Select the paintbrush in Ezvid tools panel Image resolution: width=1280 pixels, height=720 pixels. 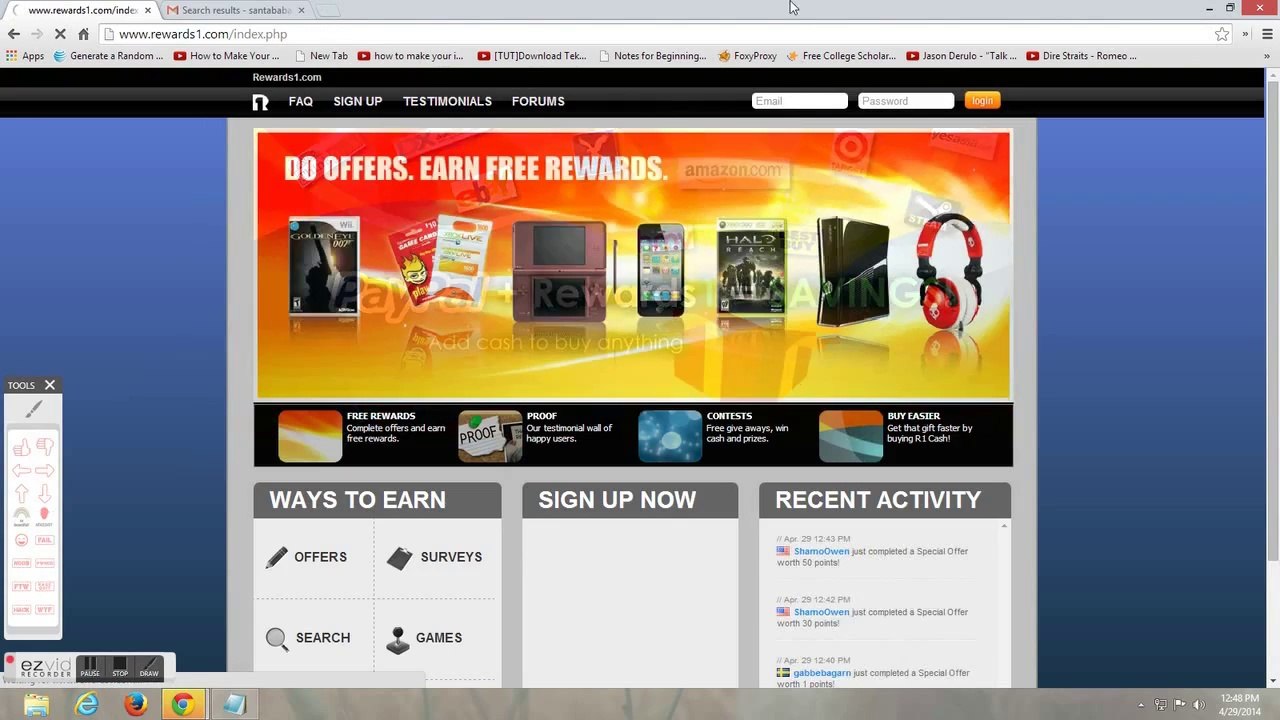tap(33, 409)
